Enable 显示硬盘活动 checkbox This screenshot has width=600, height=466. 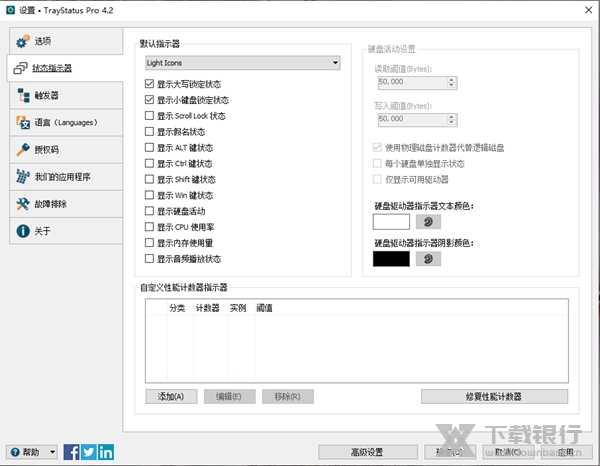point(149,211)
